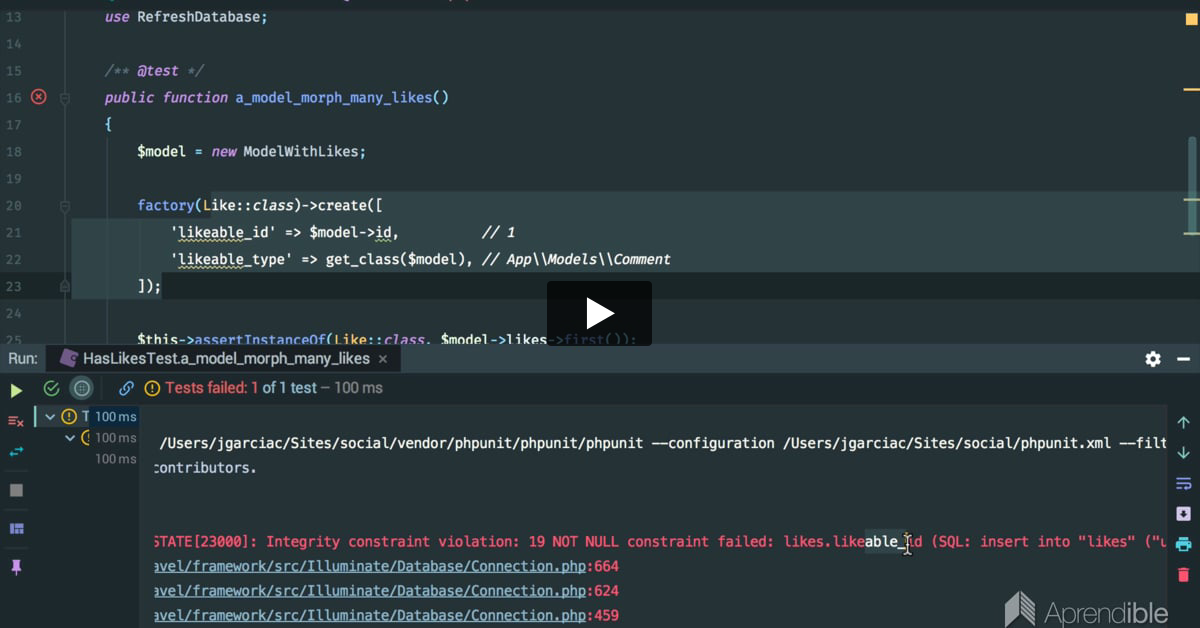
Task: Close the HasLikesTest run tab
Action: pos(383,358)
